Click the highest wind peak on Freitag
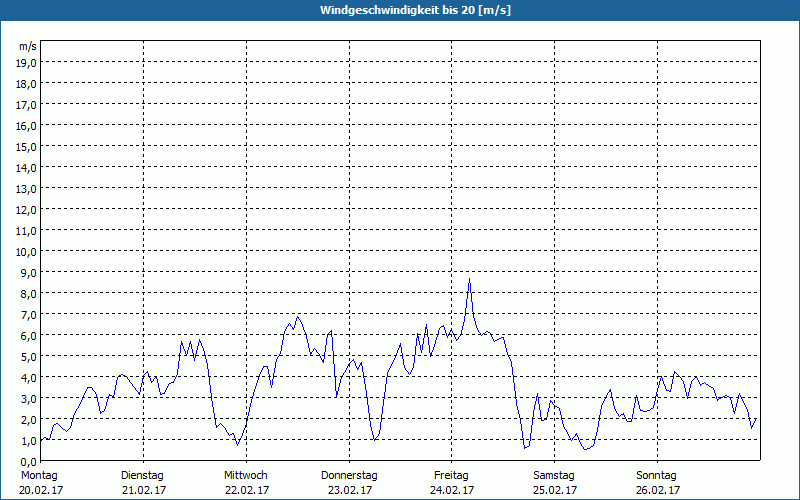800x500 pixels. click(x=469, y=279)
